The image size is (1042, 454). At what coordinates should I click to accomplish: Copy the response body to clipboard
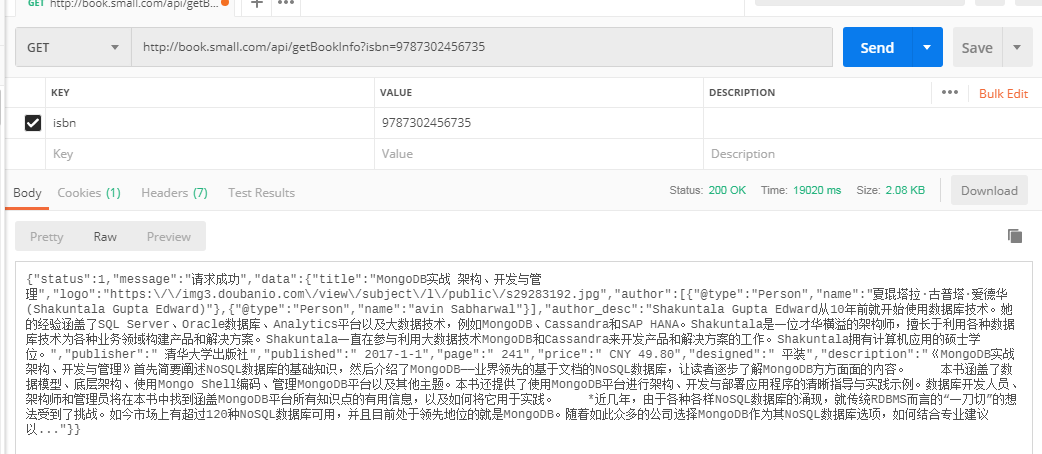pos(1014,235)
